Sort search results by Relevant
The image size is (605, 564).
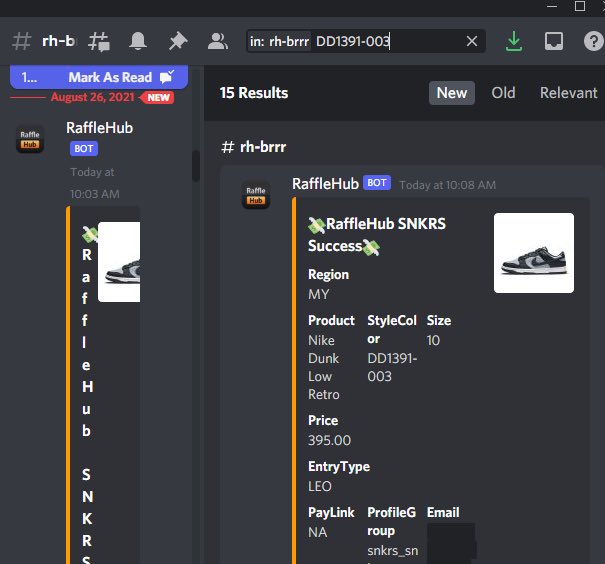pos(568,93)
